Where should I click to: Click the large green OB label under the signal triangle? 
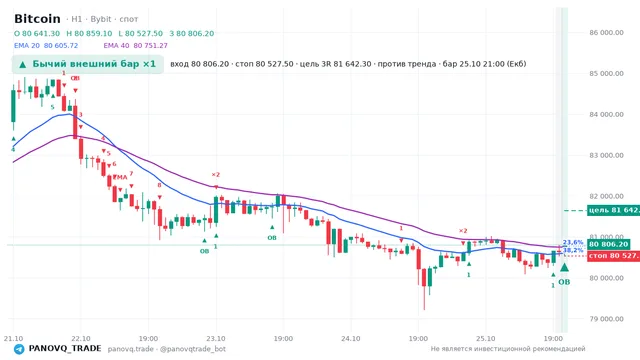coord(564,282)
